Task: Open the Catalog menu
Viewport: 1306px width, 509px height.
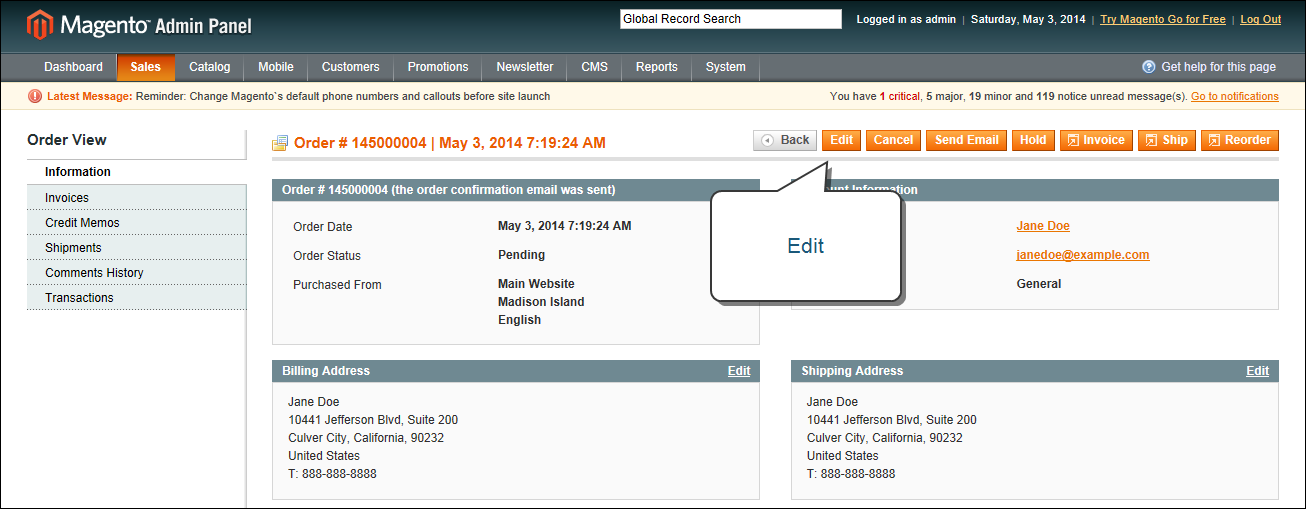Action: [210, 67]
